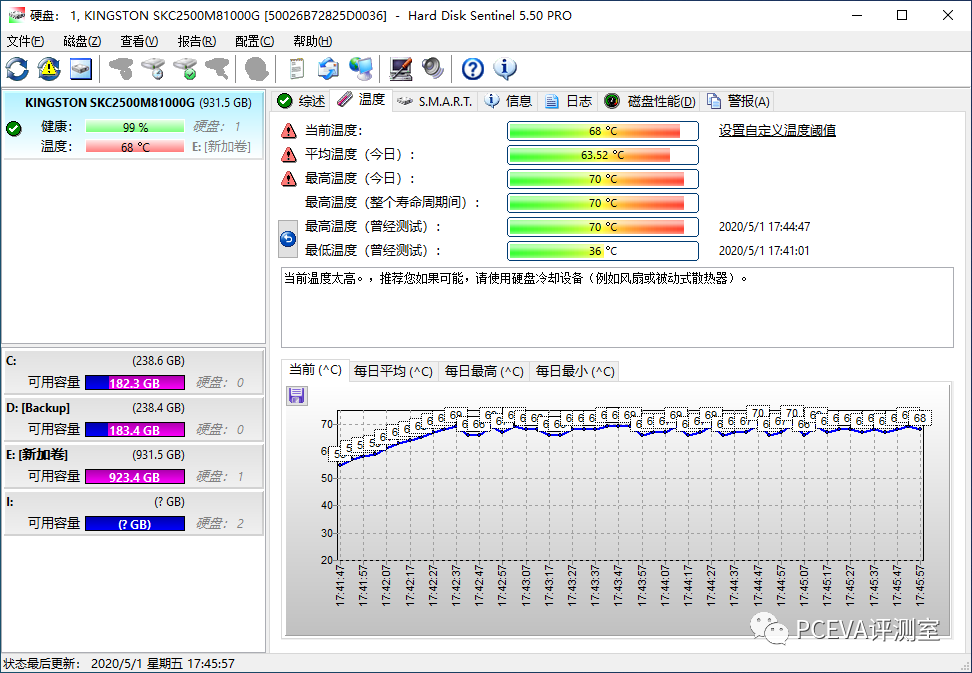Click warning triangle beside 平均温度 (今日)
The height and width of the screenshot is (673, 972).
288,154
